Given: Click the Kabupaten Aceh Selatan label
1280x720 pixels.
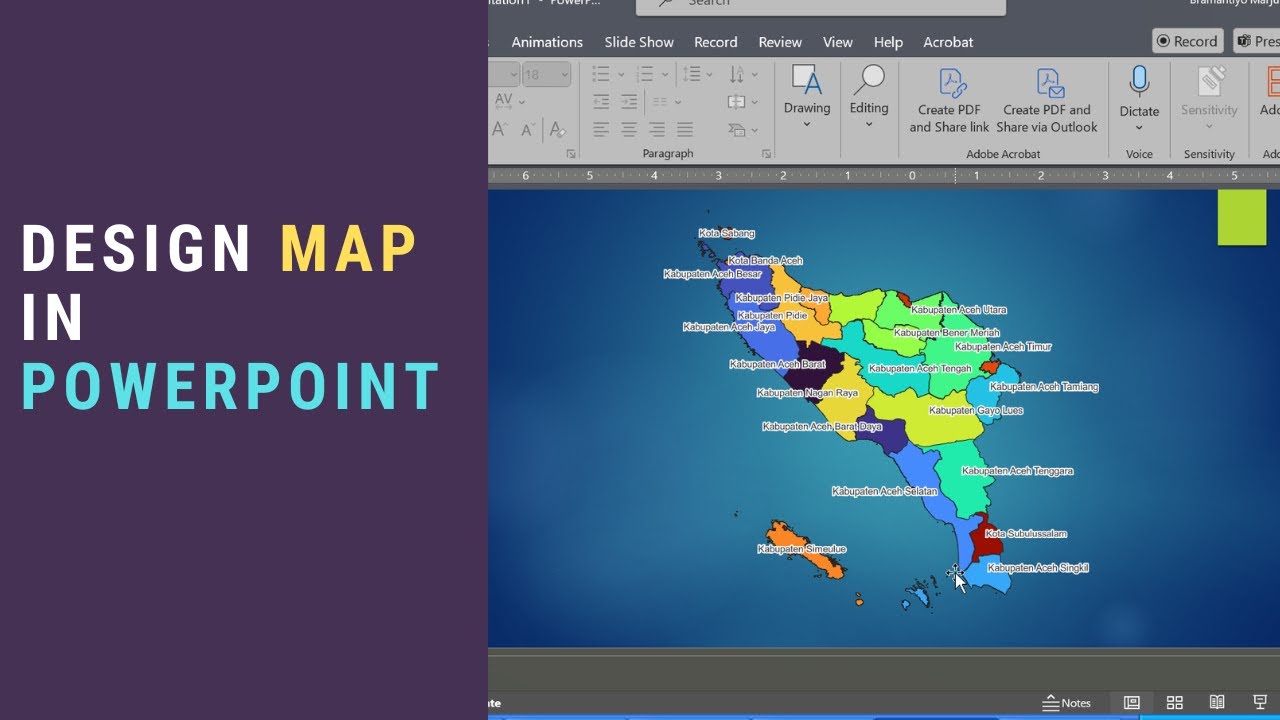Looking at the screenshot, I should [x=884, y=491].
